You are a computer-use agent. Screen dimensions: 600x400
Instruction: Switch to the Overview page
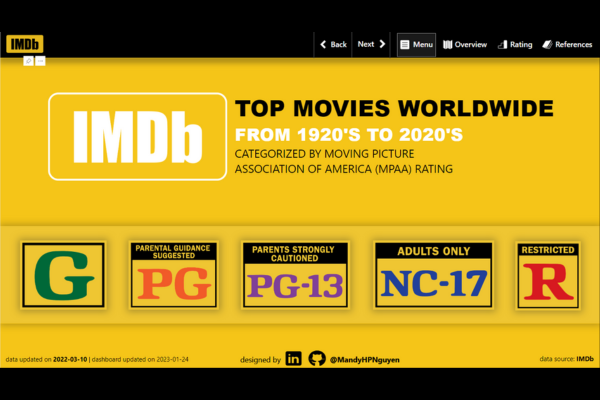[465, 45]
